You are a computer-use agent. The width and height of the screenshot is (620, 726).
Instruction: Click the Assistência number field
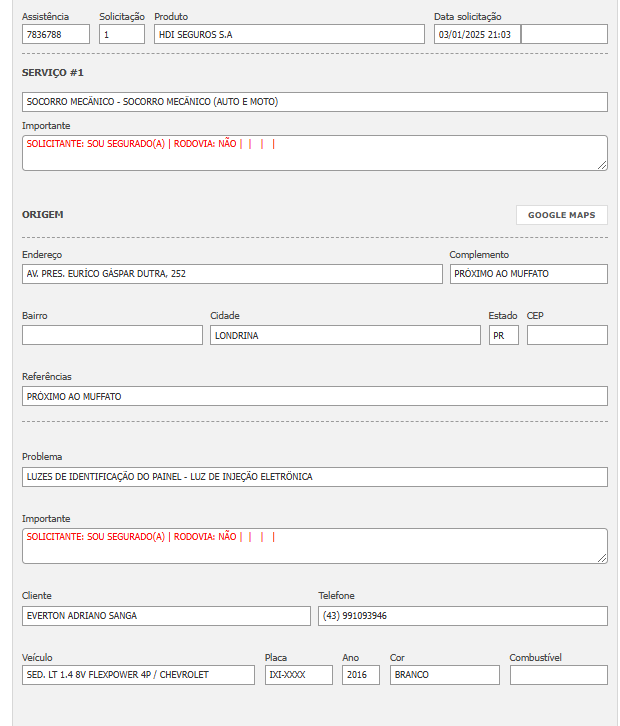[x=56, y=34]
